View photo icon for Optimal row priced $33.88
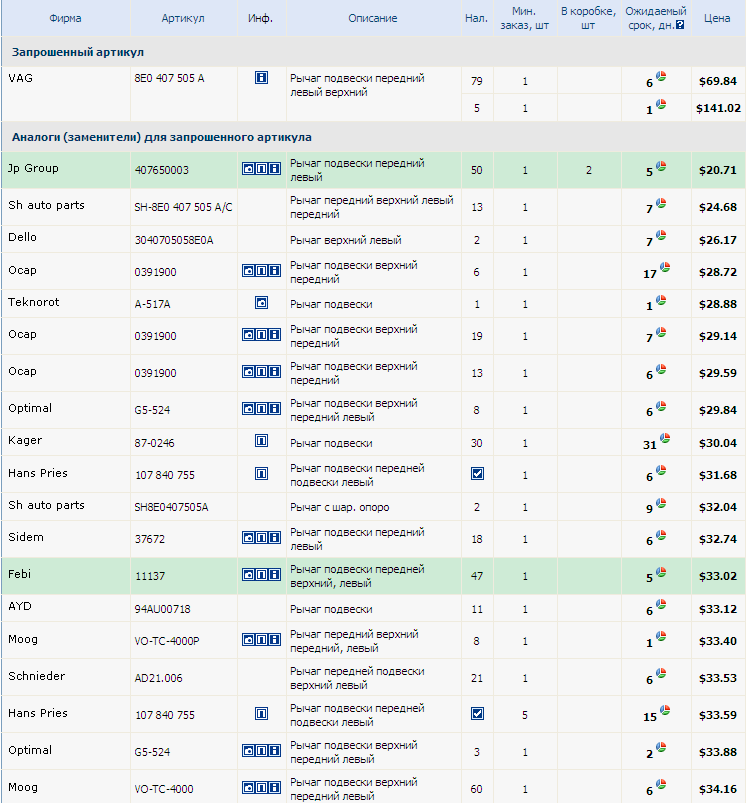This screenshot has height=803, width=746. [248, 750]
